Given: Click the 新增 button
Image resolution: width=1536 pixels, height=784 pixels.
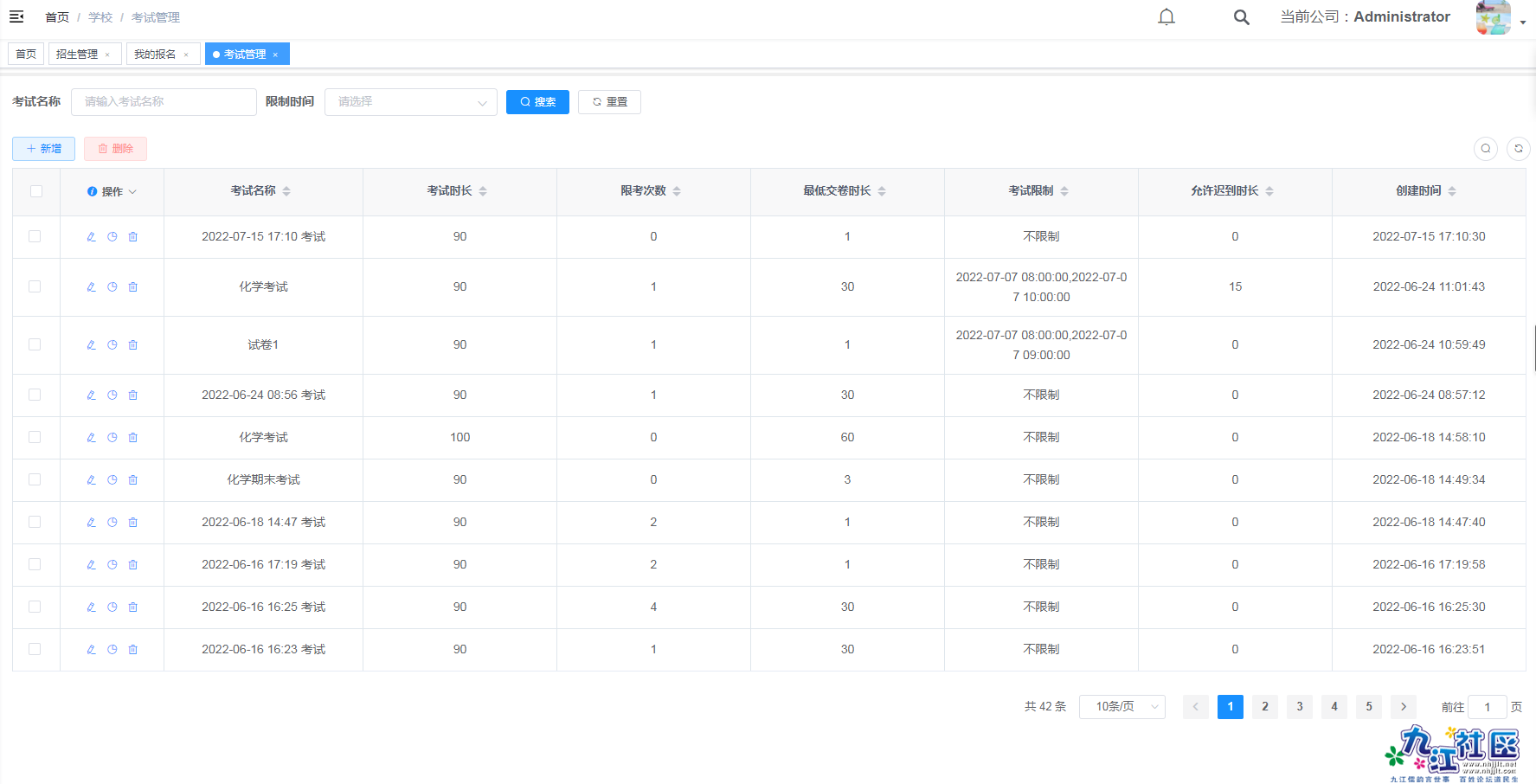Looking at the screenshot, I should pos(43,149).
